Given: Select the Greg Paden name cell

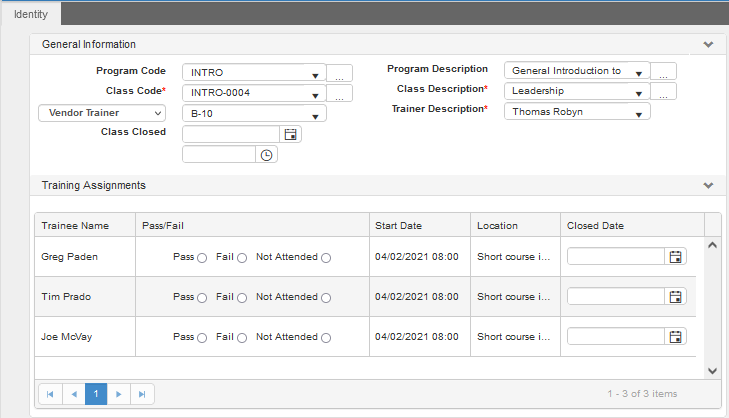Looking at the screenshot, I should tap(85, 257).
